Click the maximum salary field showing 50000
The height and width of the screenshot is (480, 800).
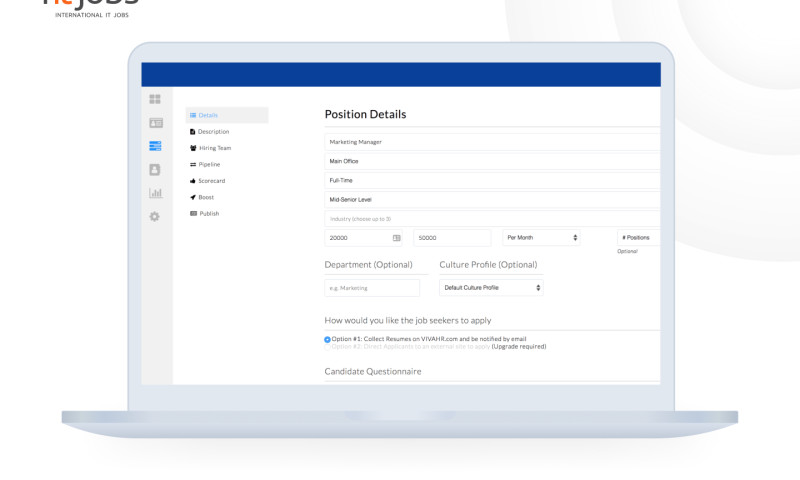[452, 238]
